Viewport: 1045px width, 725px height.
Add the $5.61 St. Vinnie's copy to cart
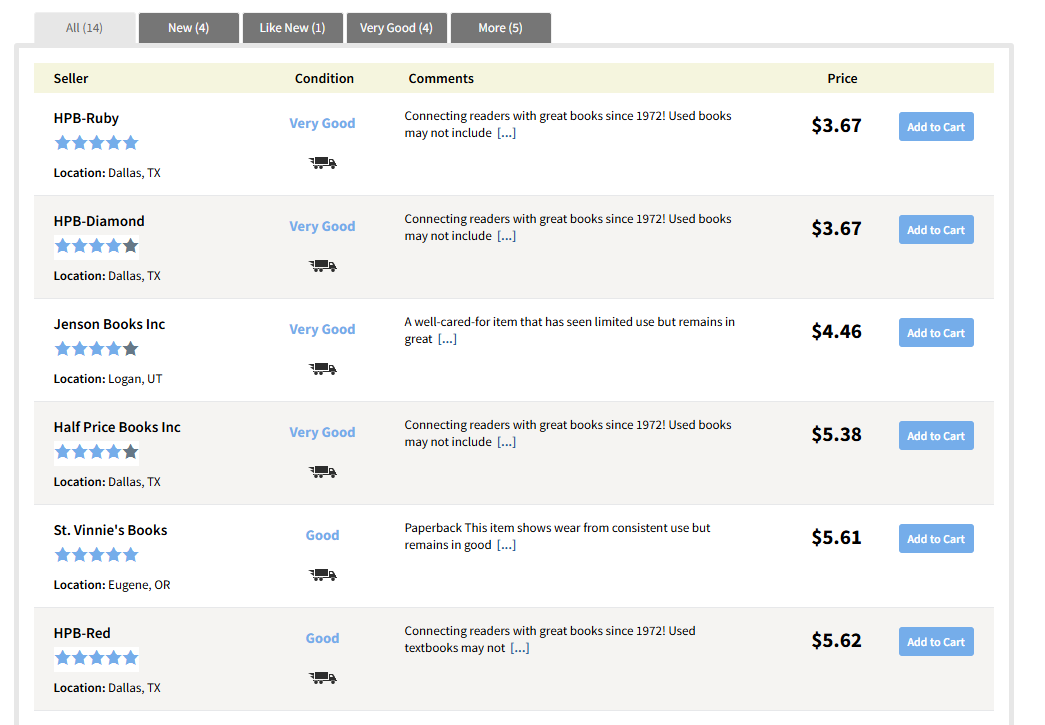[936, 538]
